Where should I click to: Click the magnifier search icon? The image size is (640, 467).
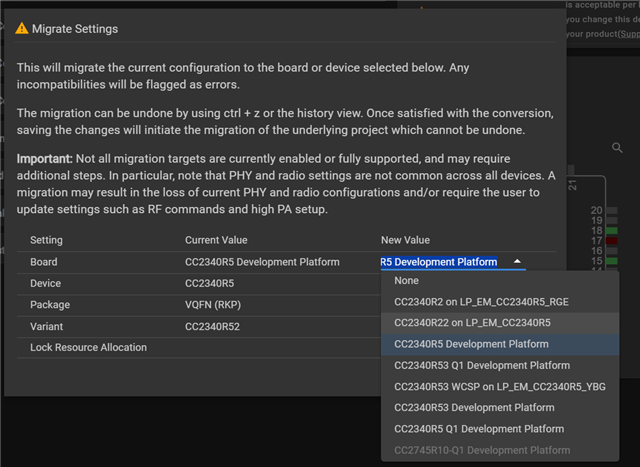coord(618,148)
